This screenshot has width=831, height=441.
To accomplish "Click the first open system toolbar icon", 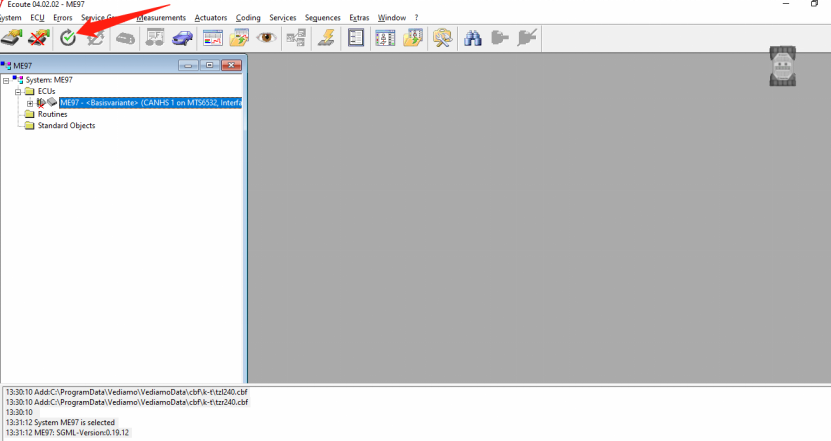I will (12, 38).
